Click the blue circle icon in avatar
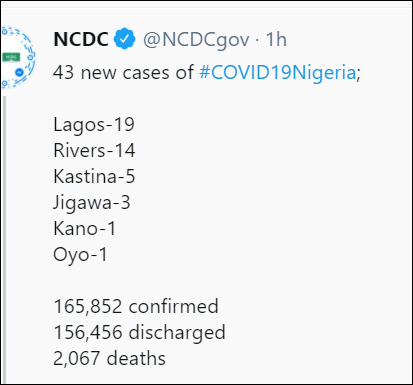413x385 pixels. click(x=19, y=72)
